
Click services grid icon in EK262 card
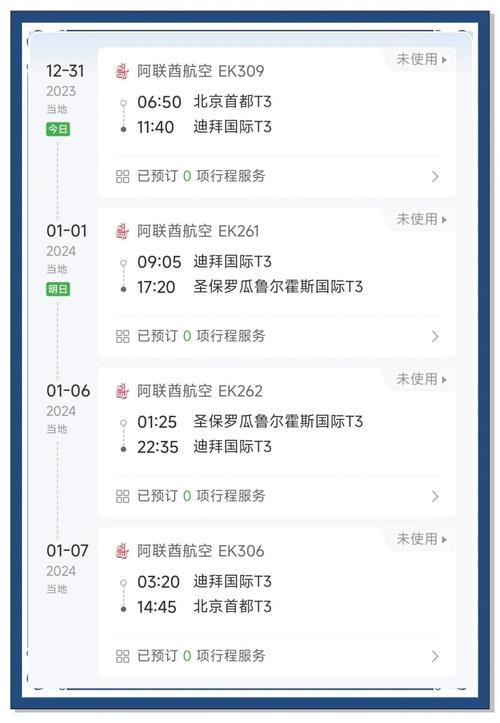coord(123,497)
